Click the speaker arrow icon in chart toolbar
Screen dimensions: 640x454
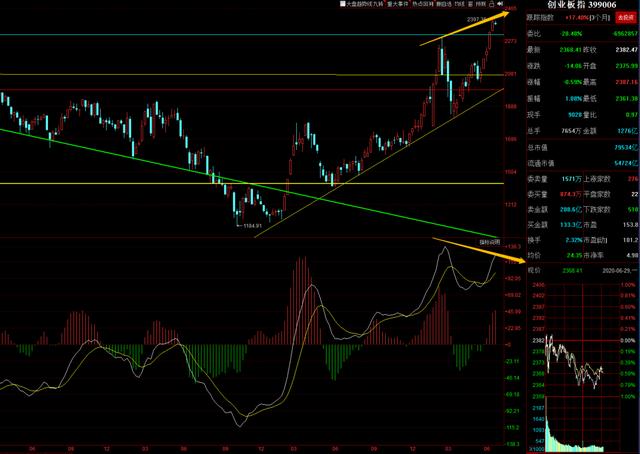[x=500, y=4]
